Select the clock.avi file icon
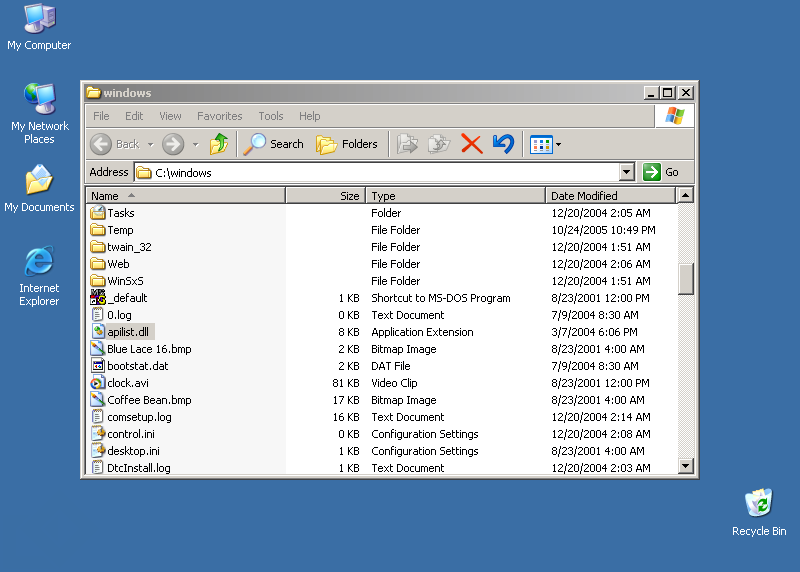The height and width of the screenshot is (572, 800). point(98,383)
